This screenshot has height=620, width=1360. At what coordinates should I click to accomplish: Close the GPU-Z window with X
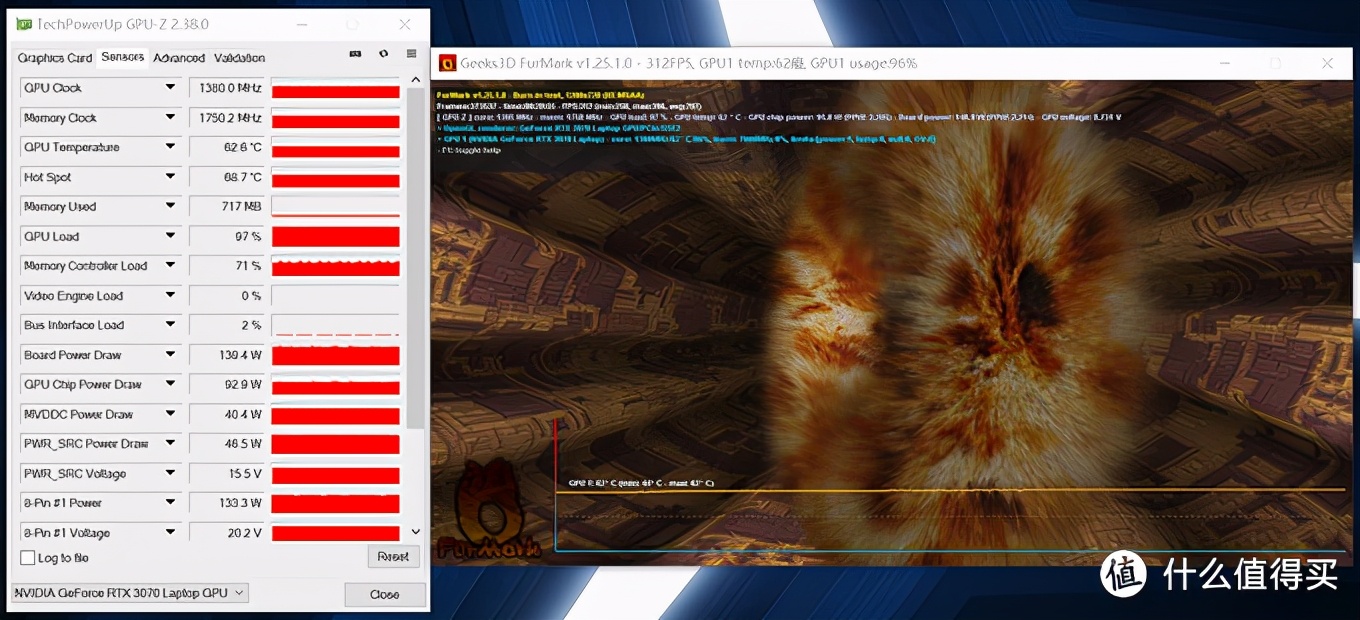404,24
